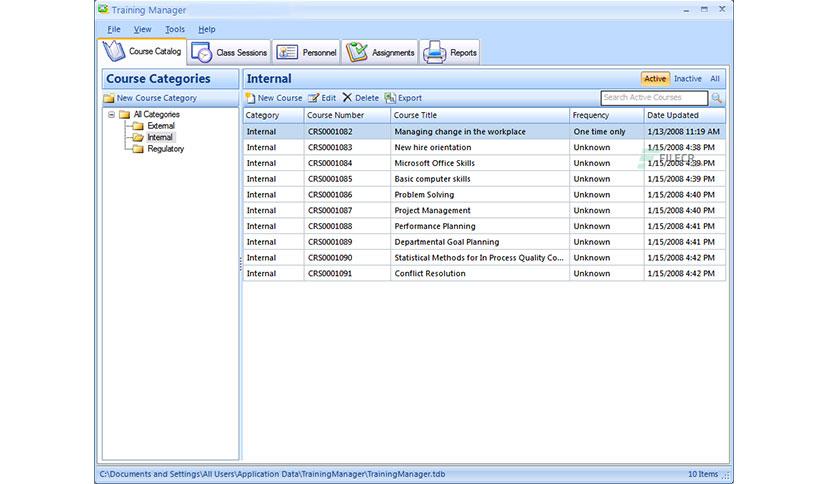Maximize the Training Manager window
Image resolution: width=836 pixels, height=484 pixels.
704,10
